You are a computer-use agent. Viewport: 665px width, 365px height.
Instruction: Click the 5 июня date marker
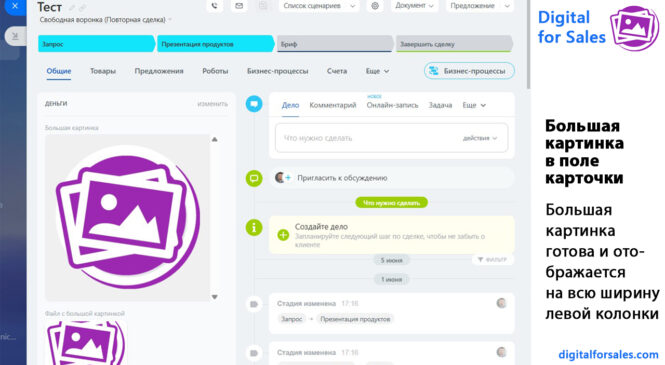(391, 260)
